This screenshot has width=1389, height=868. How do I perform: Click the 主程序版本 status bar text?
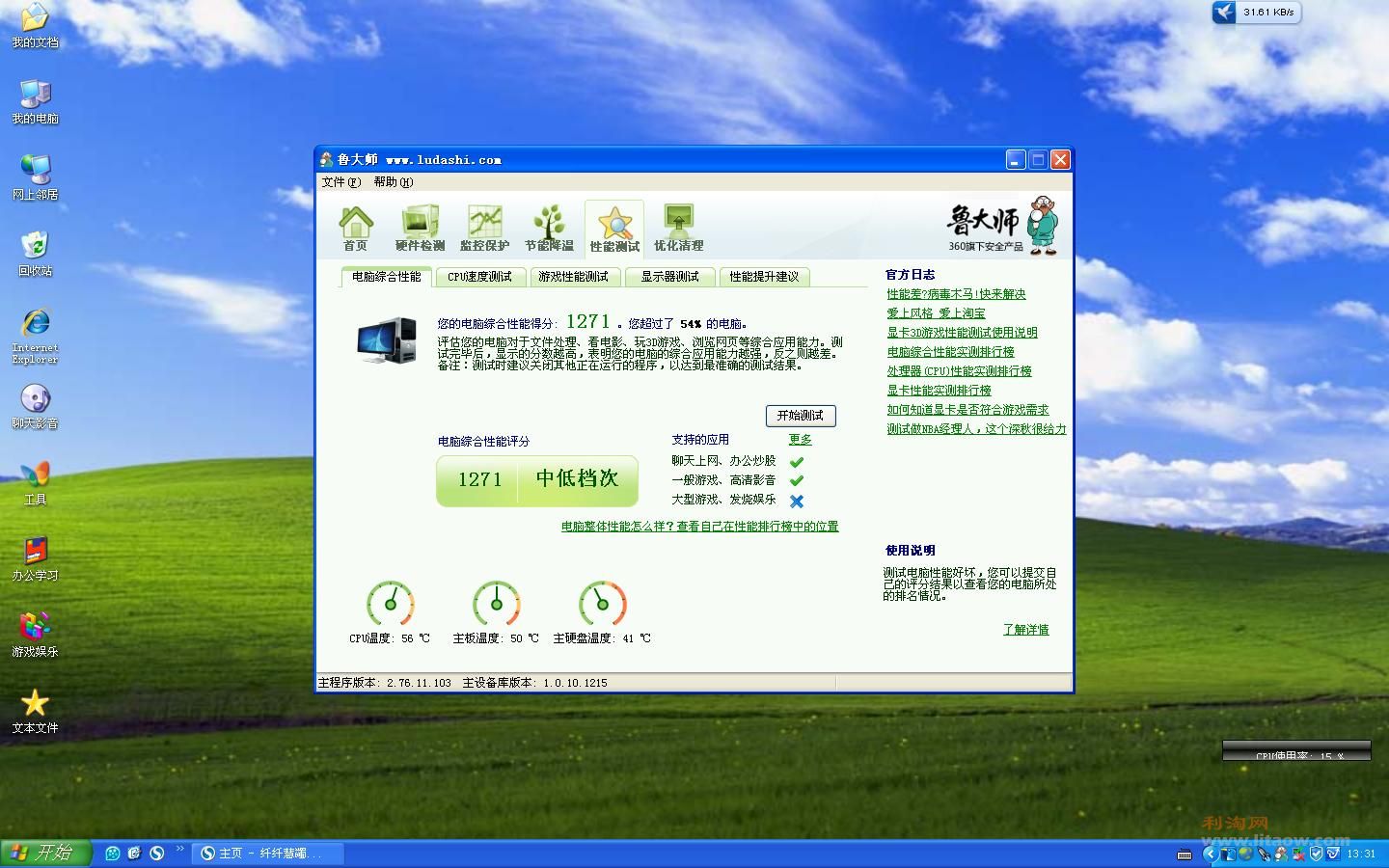tap(385, 683)
